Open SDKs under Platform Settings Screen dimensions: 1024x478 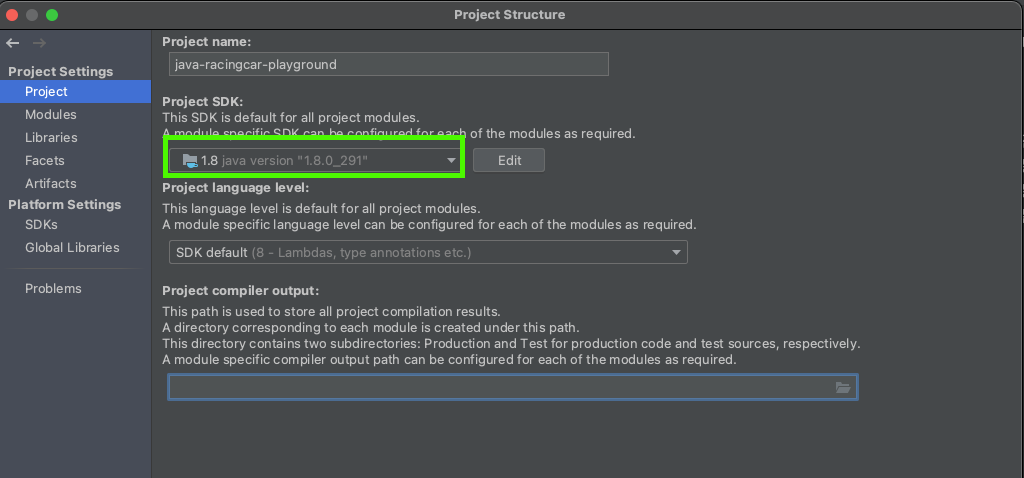41,225
